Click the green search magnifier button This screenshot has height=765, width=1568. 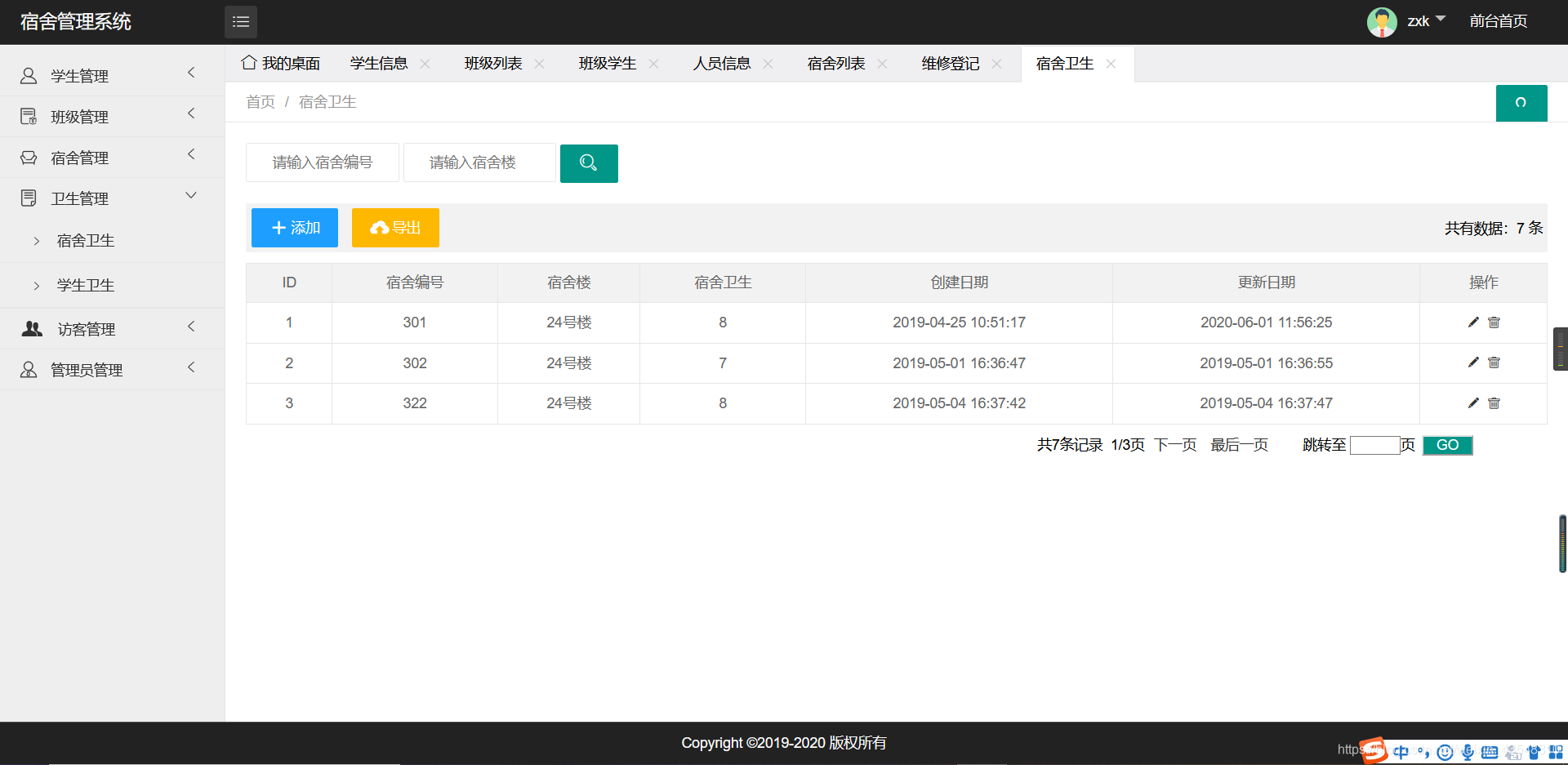[x=589, y=163]
